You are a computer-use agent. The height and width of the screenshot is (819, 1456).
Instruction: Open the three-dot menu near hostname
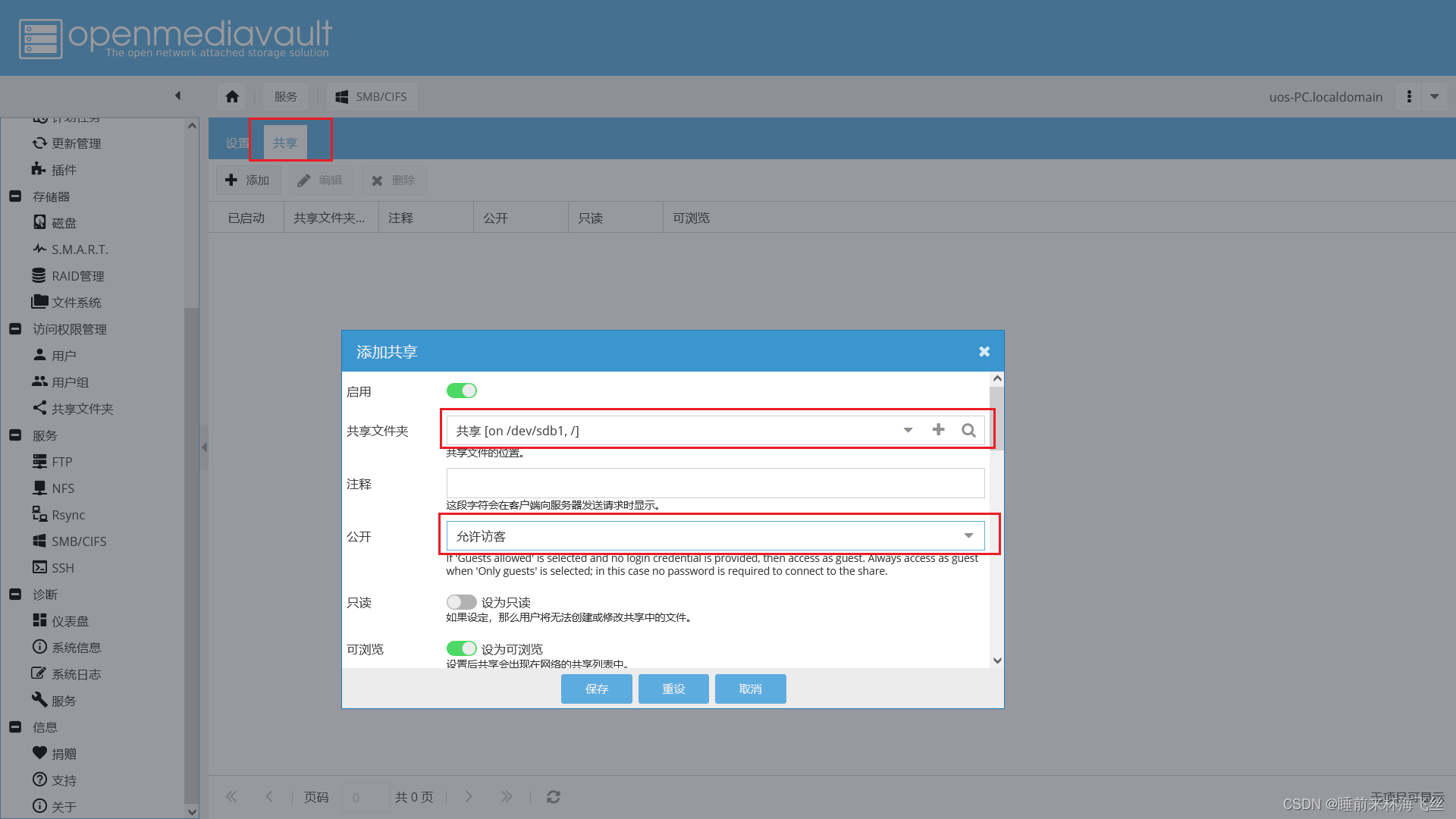pos(1409,96)
